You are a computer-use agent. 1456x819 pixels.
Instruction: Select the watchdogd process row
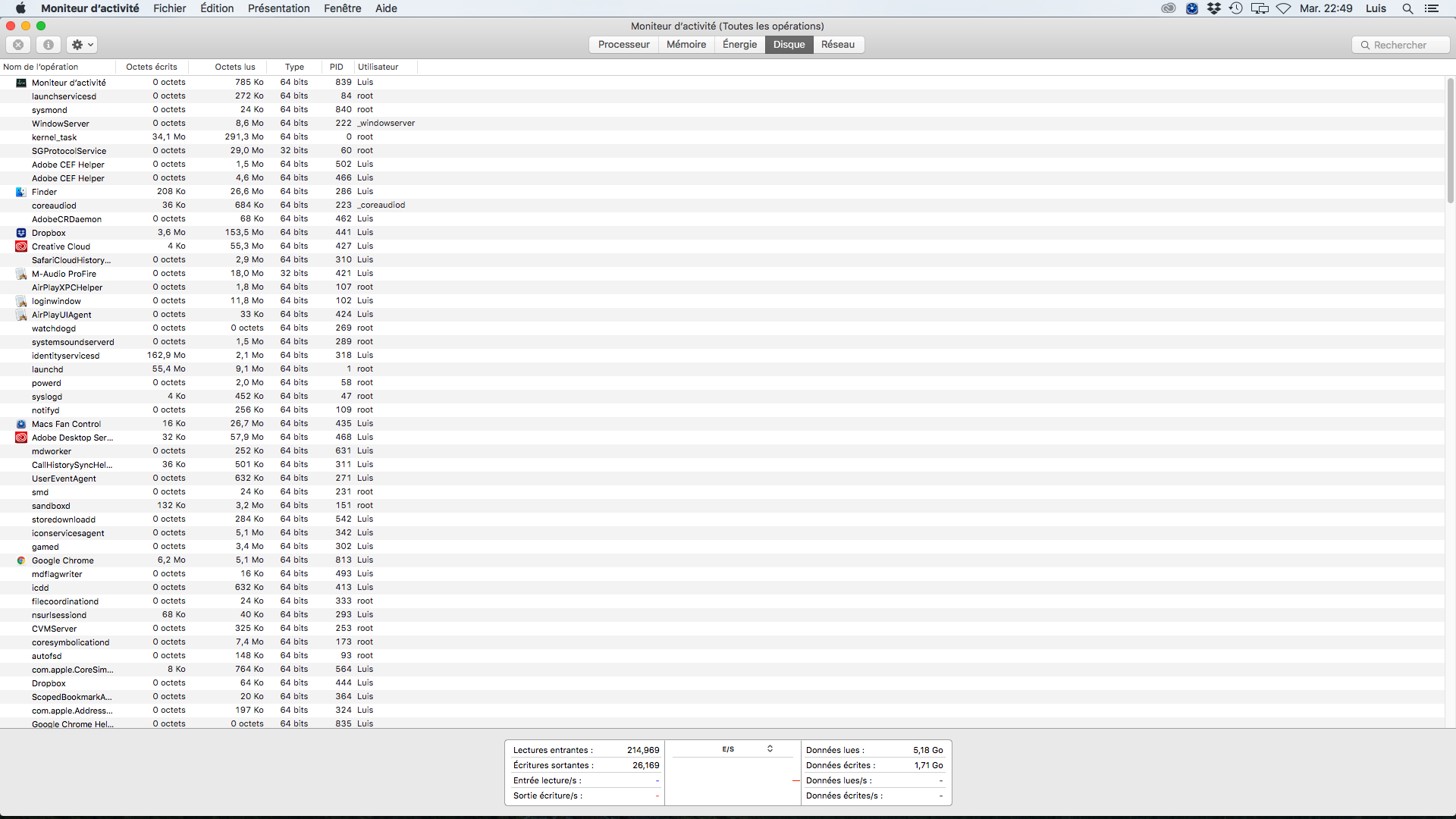click(x=722, y=328)
